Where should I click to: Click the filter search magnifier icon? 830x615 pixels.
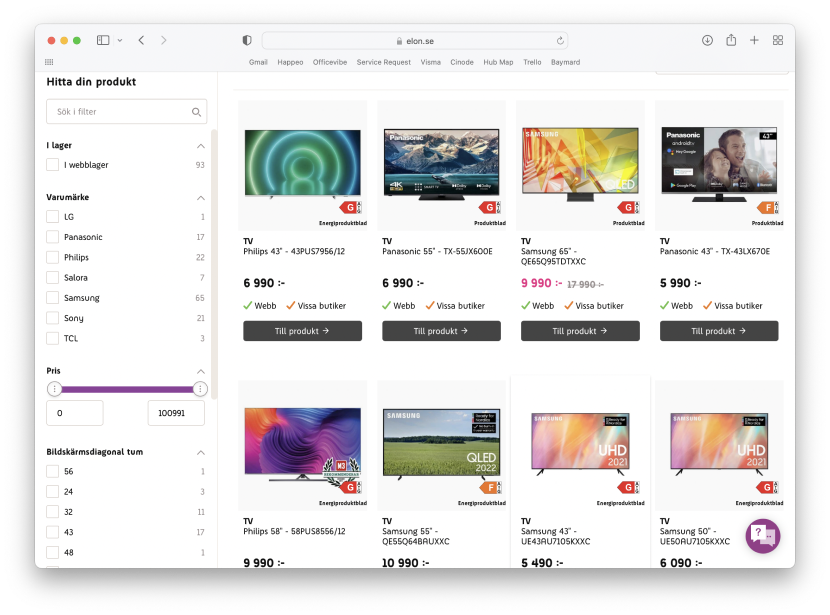tap(196, 112)
